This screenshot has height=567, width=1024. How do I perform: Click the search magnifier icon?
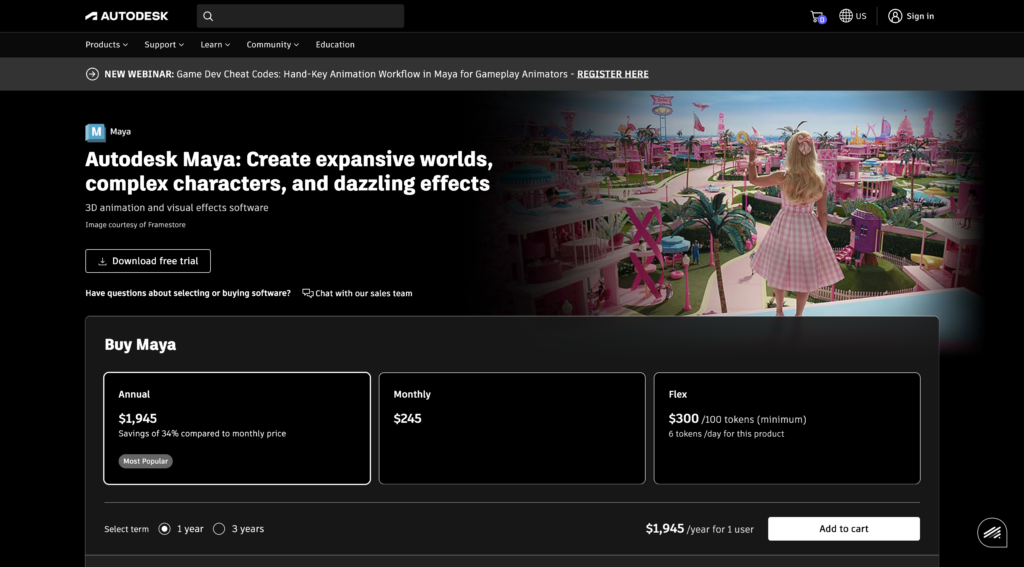[x=208, y=16]
